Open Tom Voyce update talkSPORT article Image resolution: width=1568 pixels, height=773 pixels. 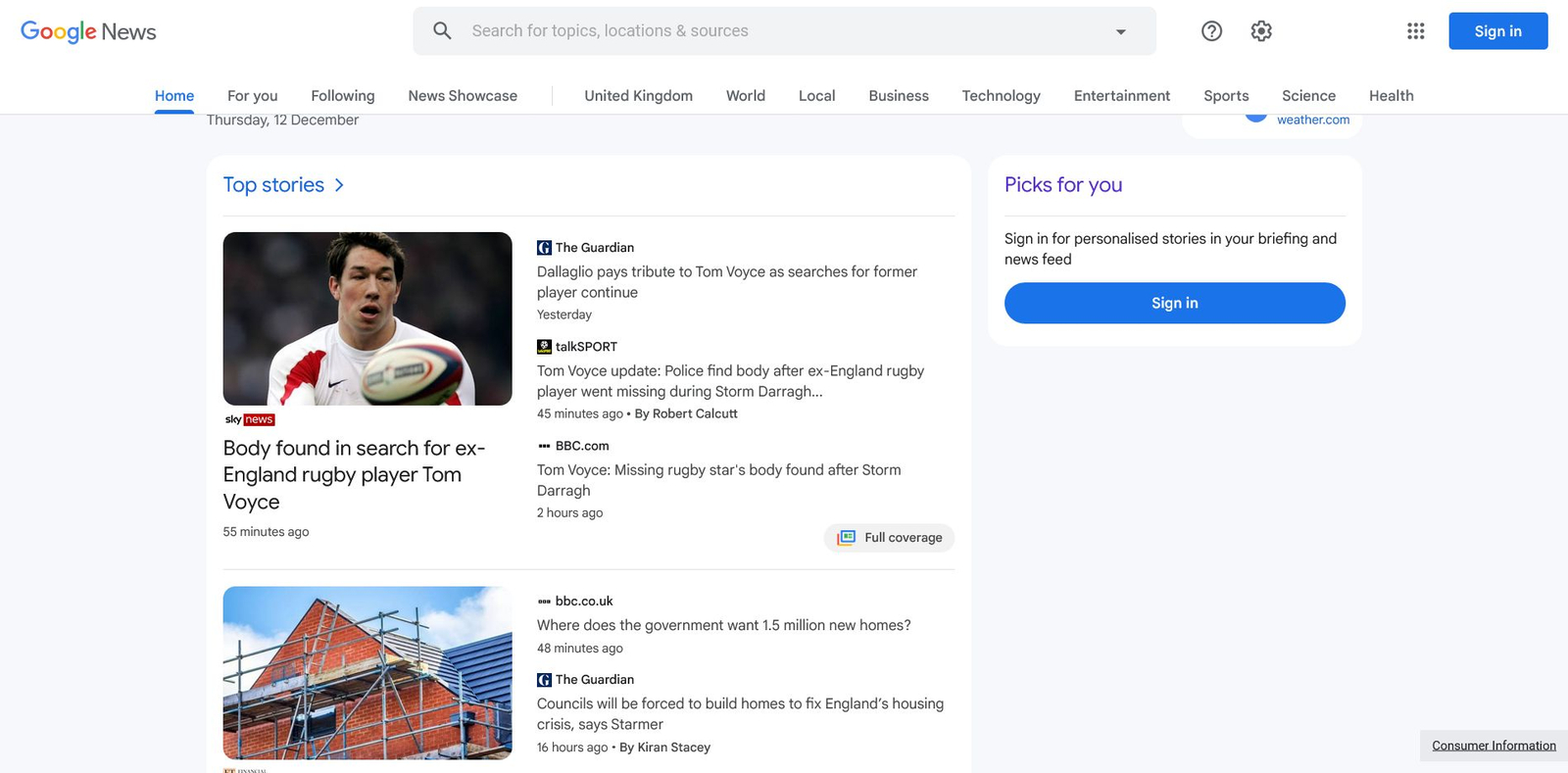click(731, 381)
